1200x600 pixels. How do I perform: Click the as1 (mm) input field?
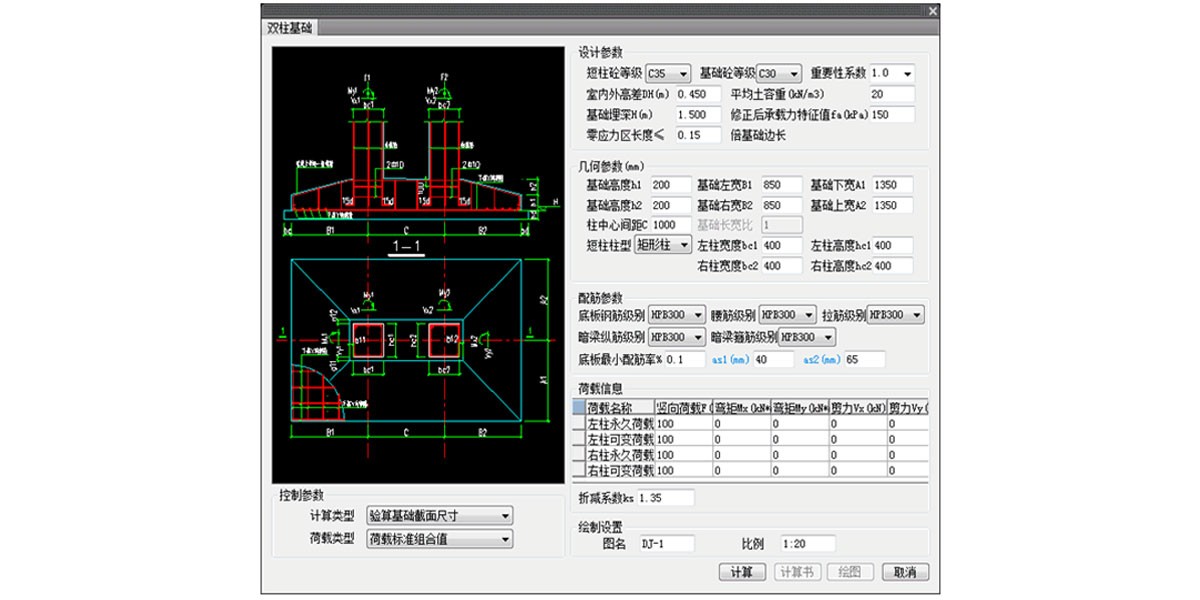(x=774, y=360)
